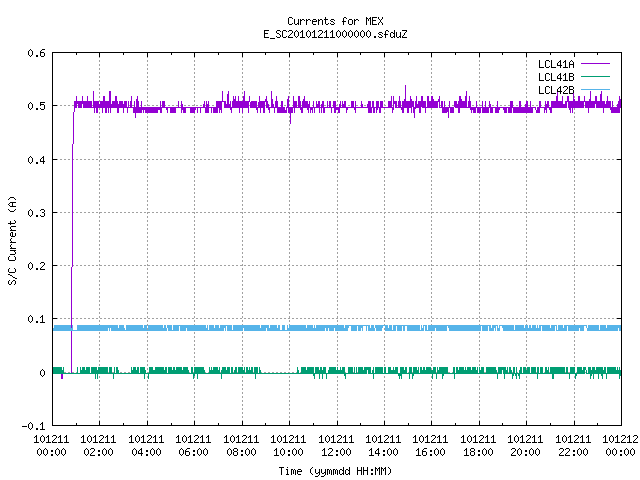This screenshot has width=640, height=480.
Task: Click the y-axis tick value 0.3
Action: click(36, 213)
